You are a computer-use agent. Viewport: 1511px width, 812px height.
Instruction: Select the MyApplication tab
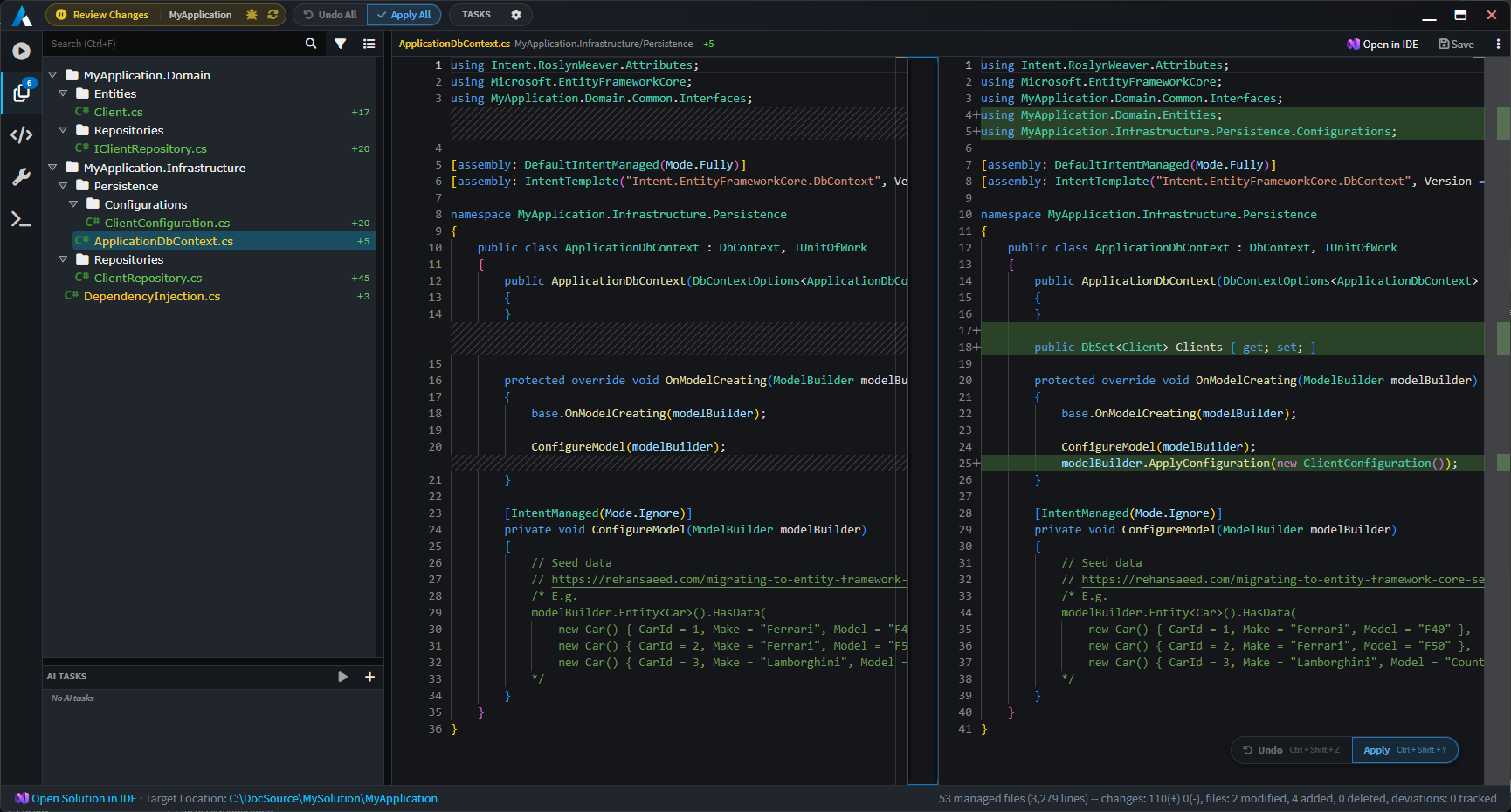pyautogui.click(x=200, y=15)
